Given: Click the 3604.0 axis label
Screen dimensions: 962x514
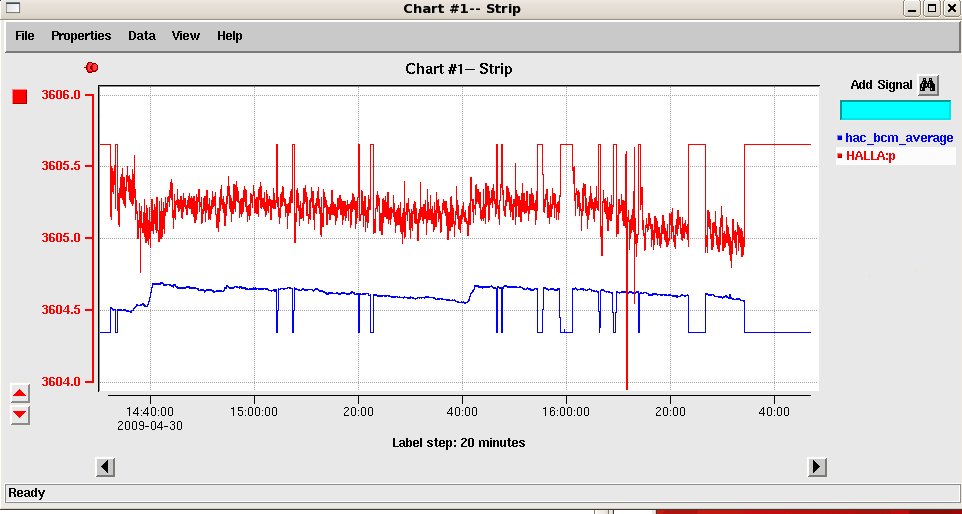Looking at the screenshot, I should (x=61, y=382).
